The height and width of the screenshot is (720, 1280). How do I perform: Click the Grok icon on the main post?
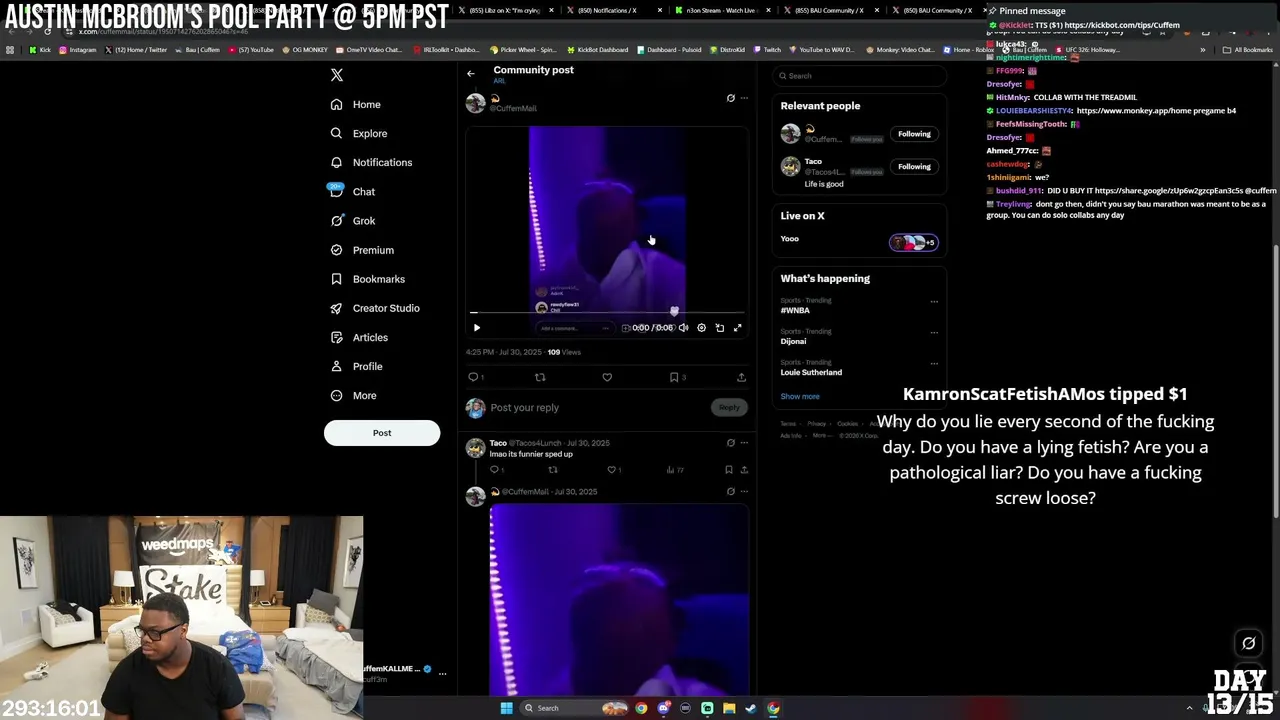[730, 98]
